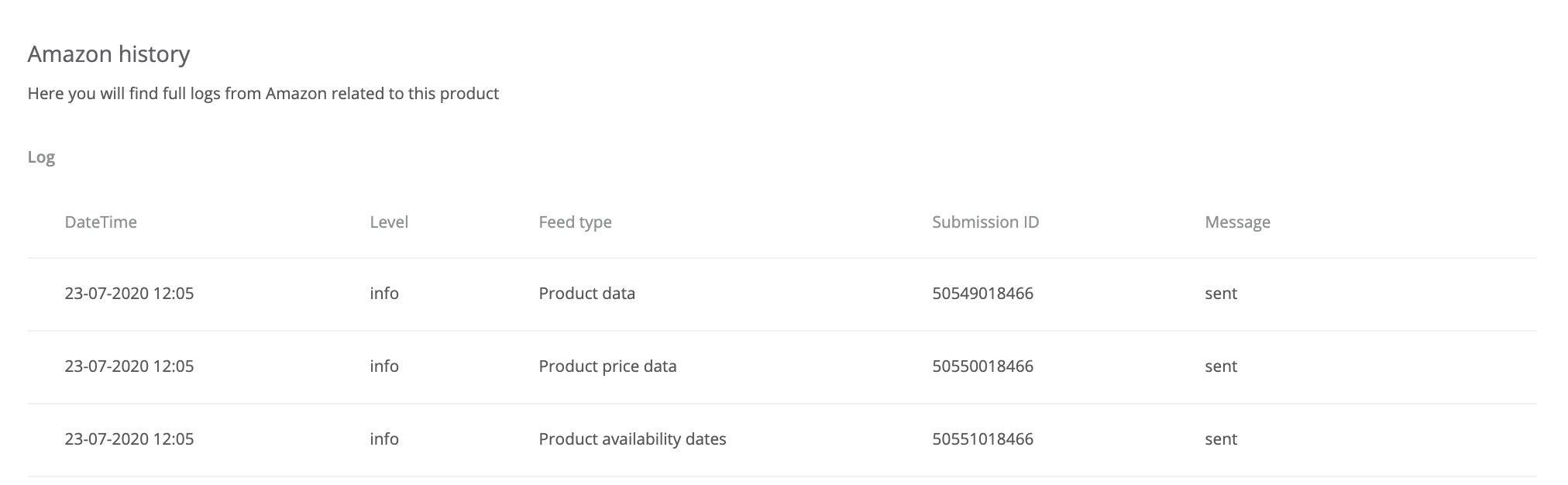Select the Product data feed row

tap(586, 294)
